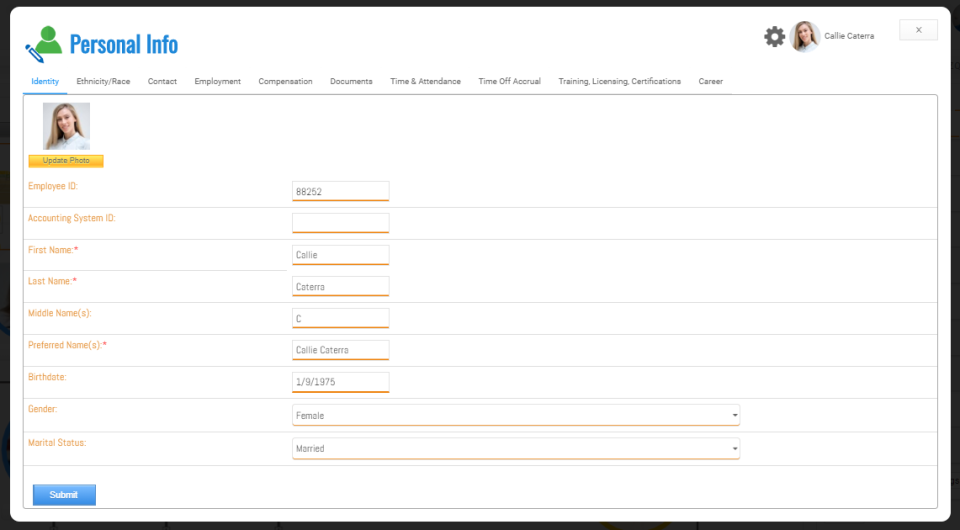960x530 pixels.
Task: Open the Contact tab
Action: [x=162, y=81]
